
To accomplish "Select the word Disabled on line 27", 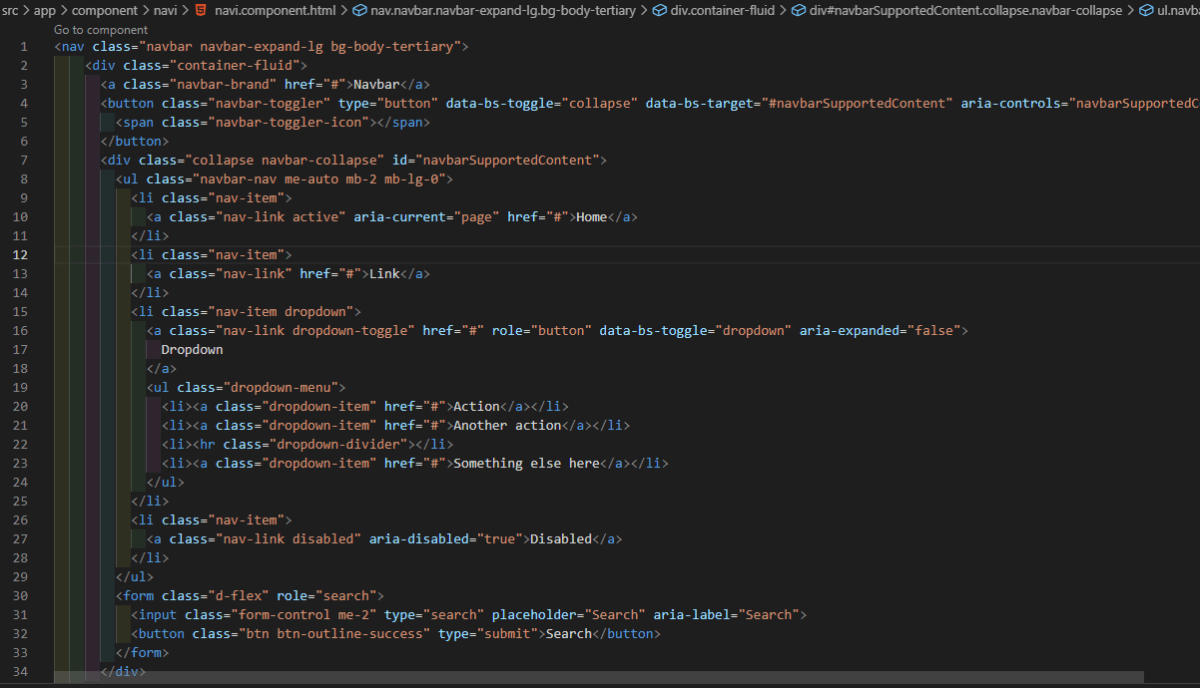I will [560, 538].
